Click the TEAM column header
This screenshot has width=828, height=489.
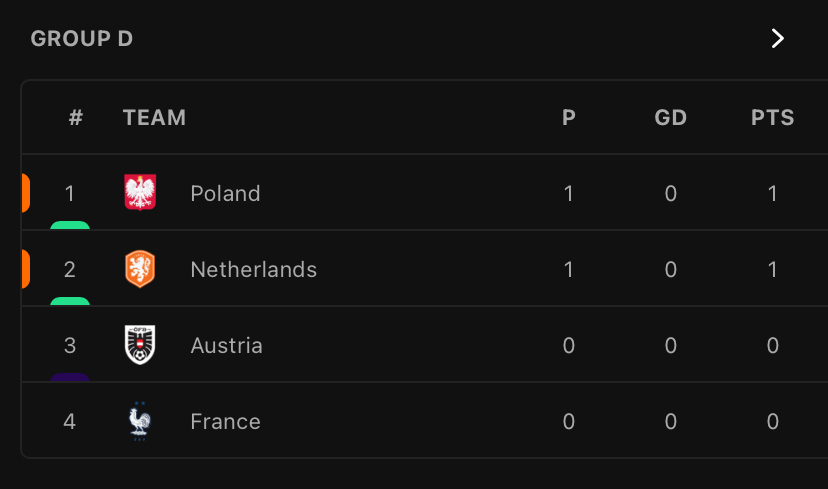tap(154, 117)
